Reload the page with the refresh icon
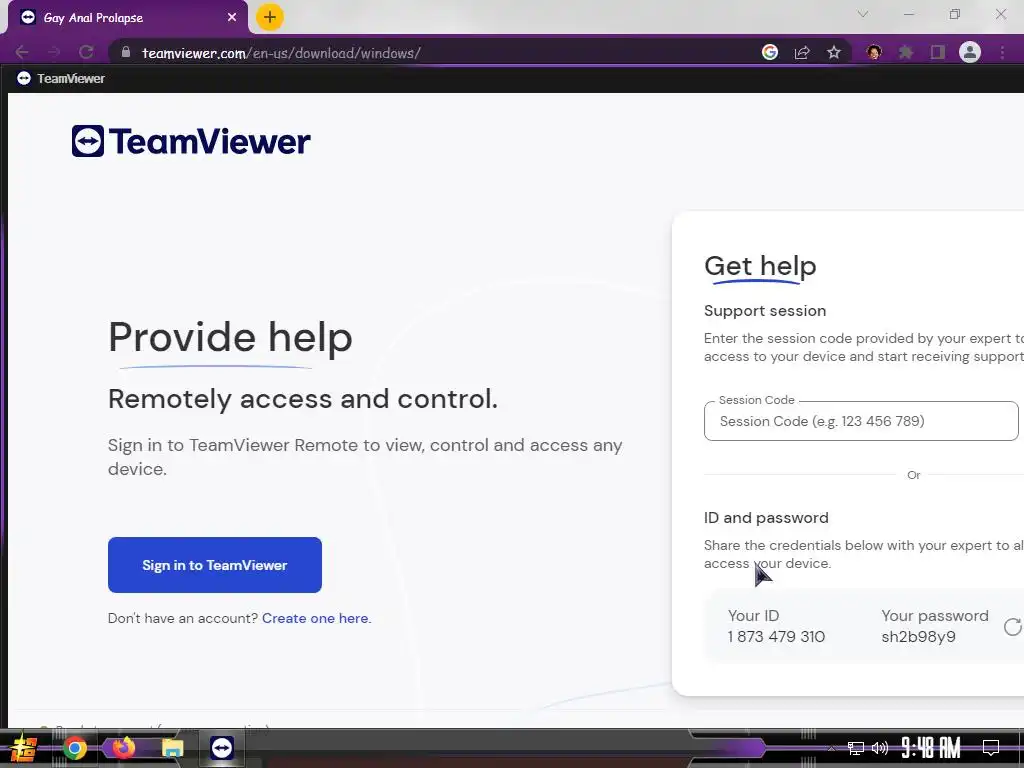 click(86, 52)
